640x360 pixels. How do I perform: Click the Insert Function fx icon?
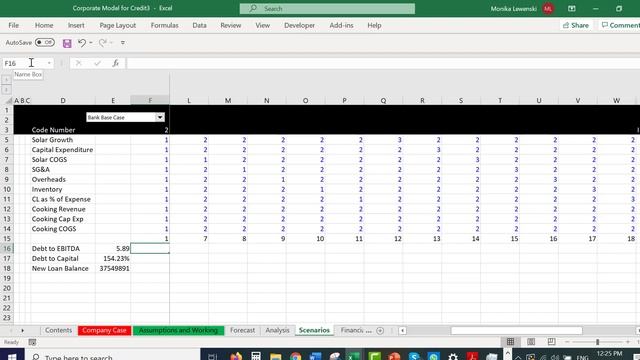(x=116, y=63)
